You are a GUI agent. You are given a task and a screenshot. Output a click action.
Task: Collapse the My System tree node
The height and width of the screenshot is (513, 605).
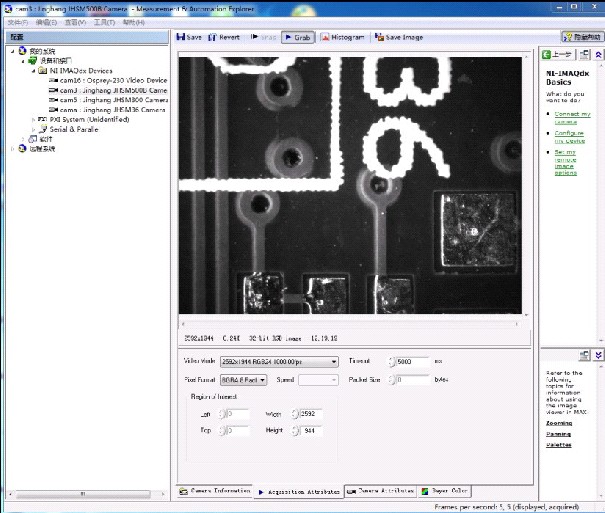13,51
